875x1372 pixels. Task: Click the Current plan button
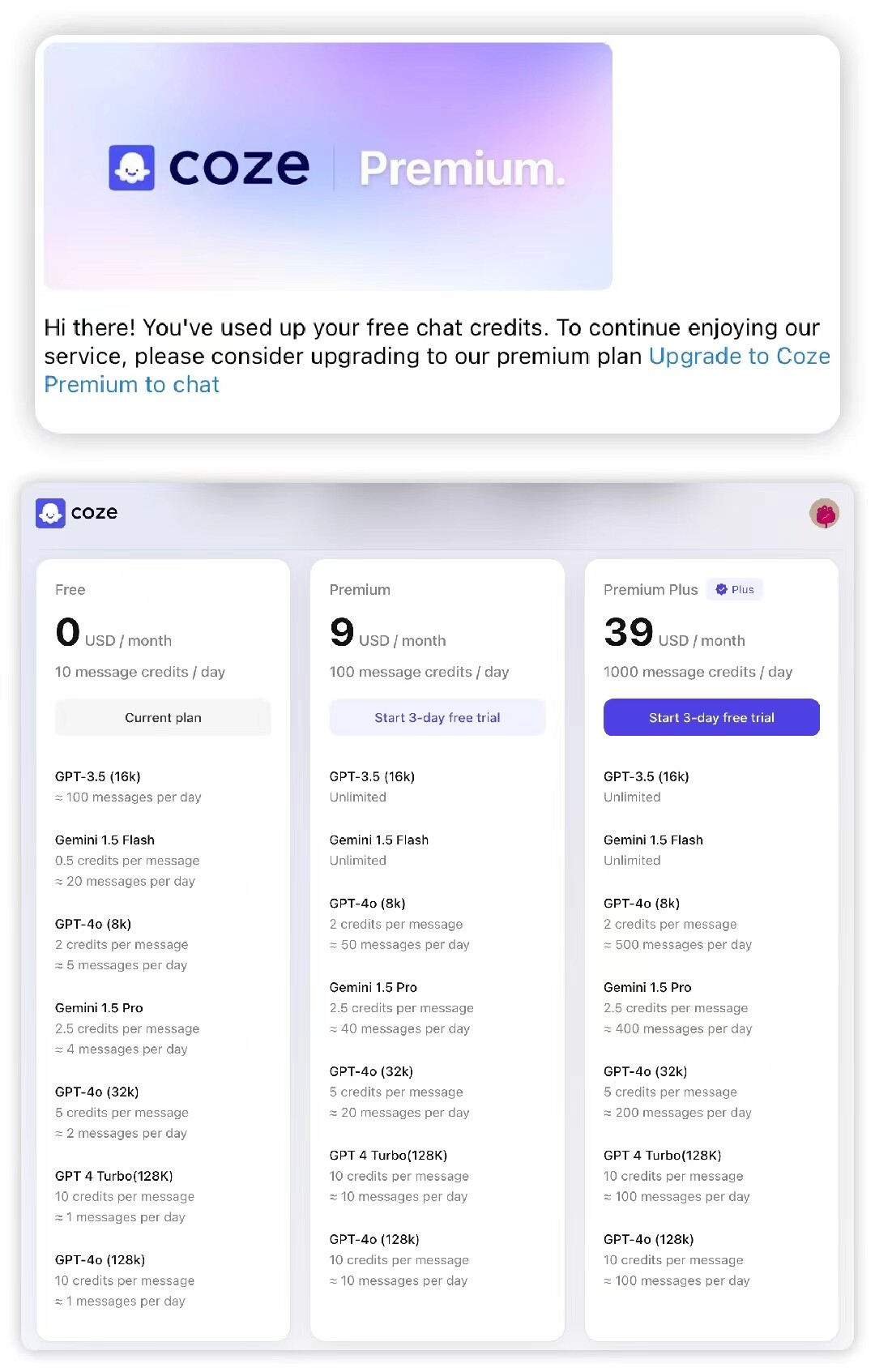coord(163,718)
